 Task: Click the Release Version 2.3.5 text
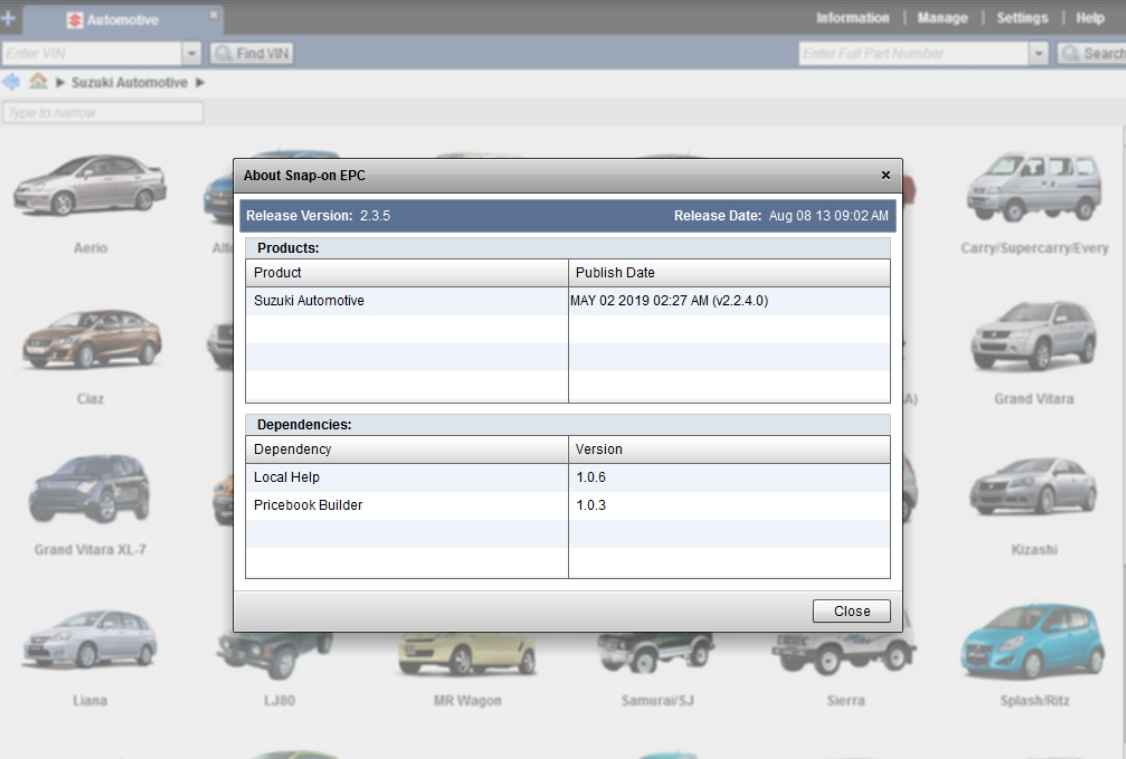point(318,215)
